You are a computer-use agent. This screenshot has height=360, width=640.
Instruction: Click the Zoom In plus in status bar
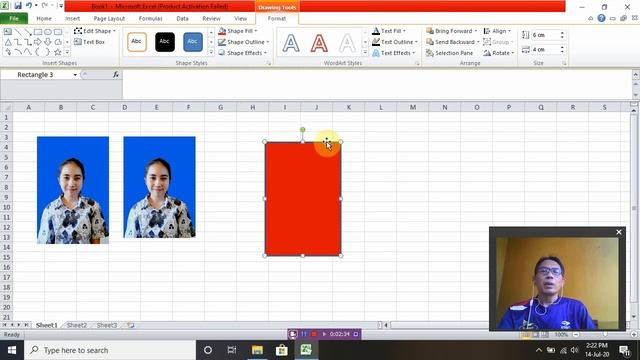pos(634,334)
